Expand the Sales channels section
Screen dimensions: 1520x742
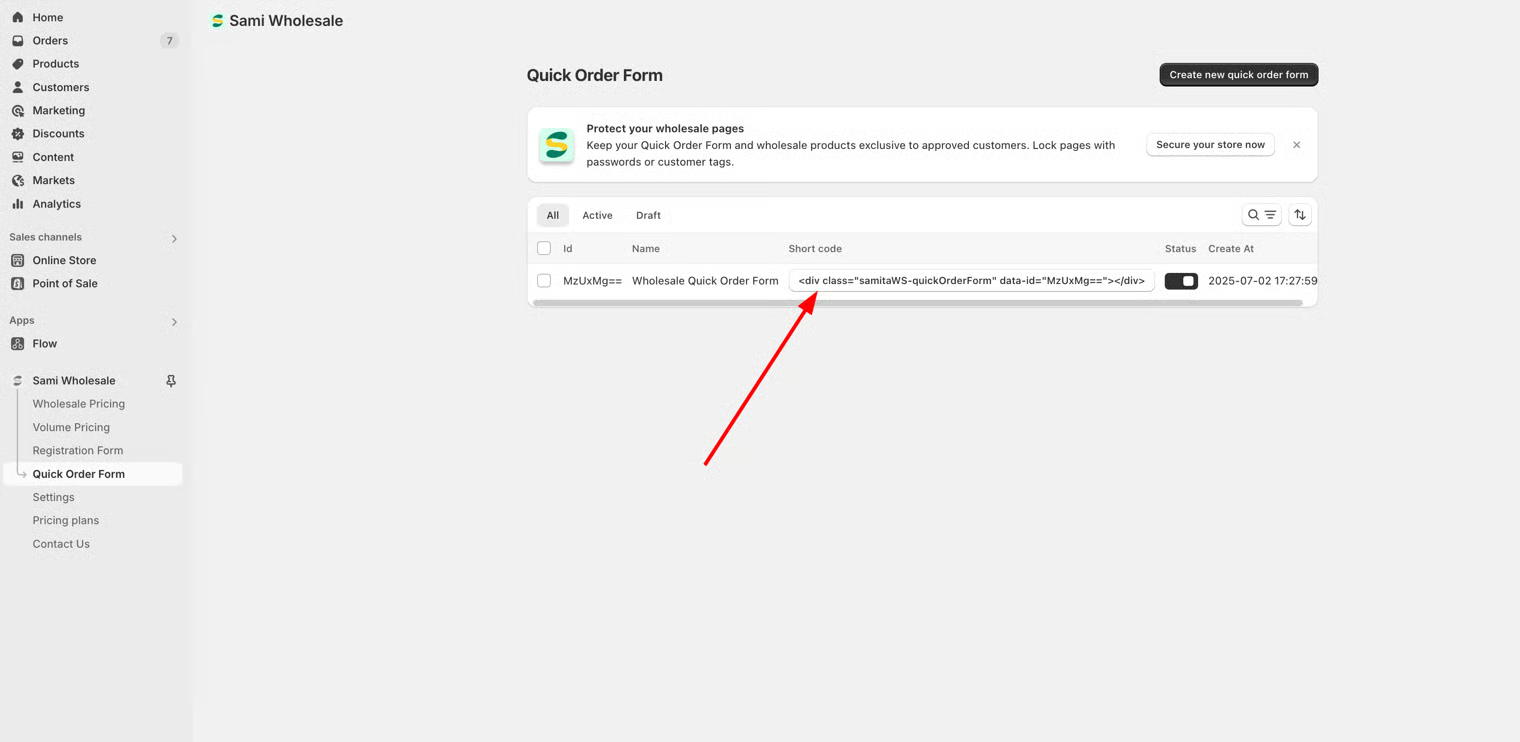(174, 238)
